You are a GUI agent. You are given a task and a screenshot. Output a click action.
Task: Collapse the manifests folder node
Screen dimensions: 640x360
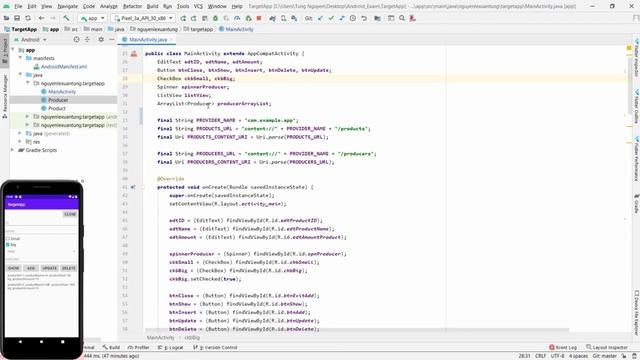(x=20, y=58)
